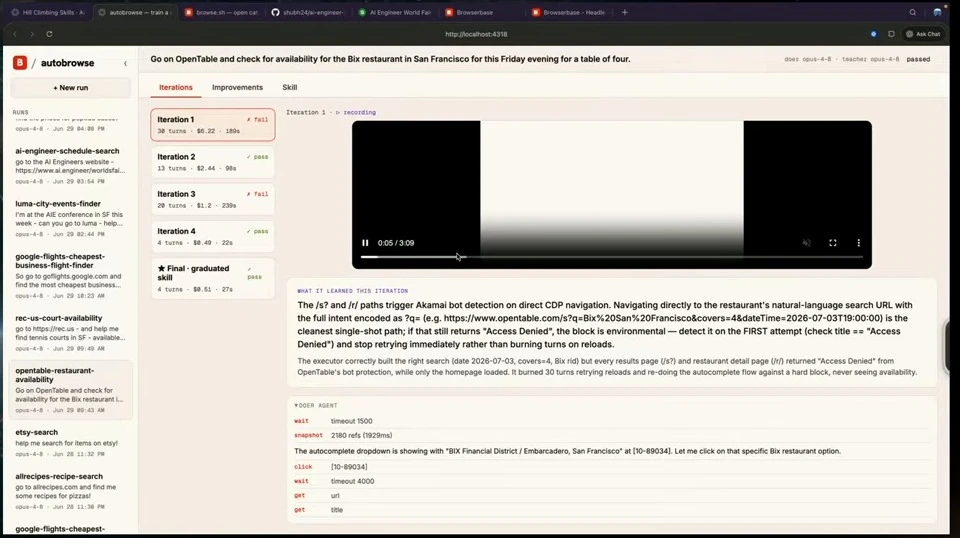Click the video time 0:05 / 3:09
The image size is (960, 538).
coord(396,243)
